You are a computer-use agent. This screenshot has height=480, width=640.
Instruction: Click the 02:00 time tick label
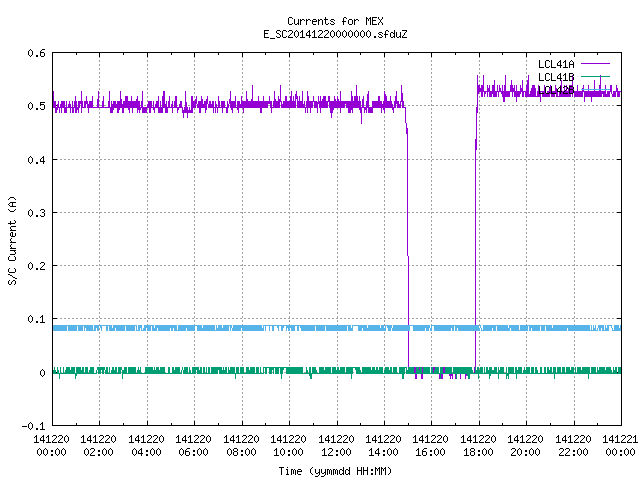(98, 452)
